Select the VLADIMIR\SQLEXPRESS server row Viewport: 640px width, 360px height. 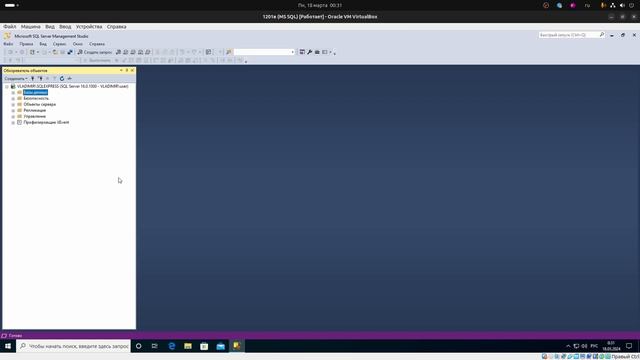(72, 87)
